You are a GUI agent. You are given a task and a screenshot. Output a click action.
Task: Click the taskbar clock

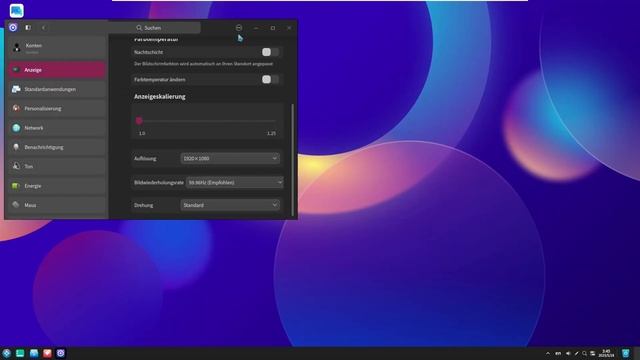[606, 353]
